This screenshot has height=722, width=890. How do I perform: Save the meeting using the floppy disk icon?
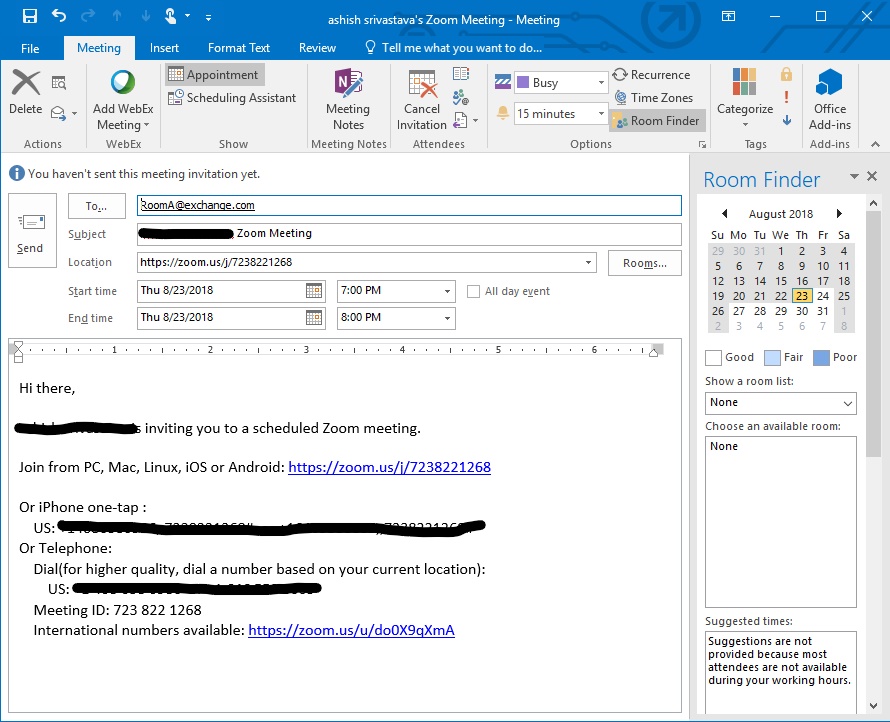[30, 16]
